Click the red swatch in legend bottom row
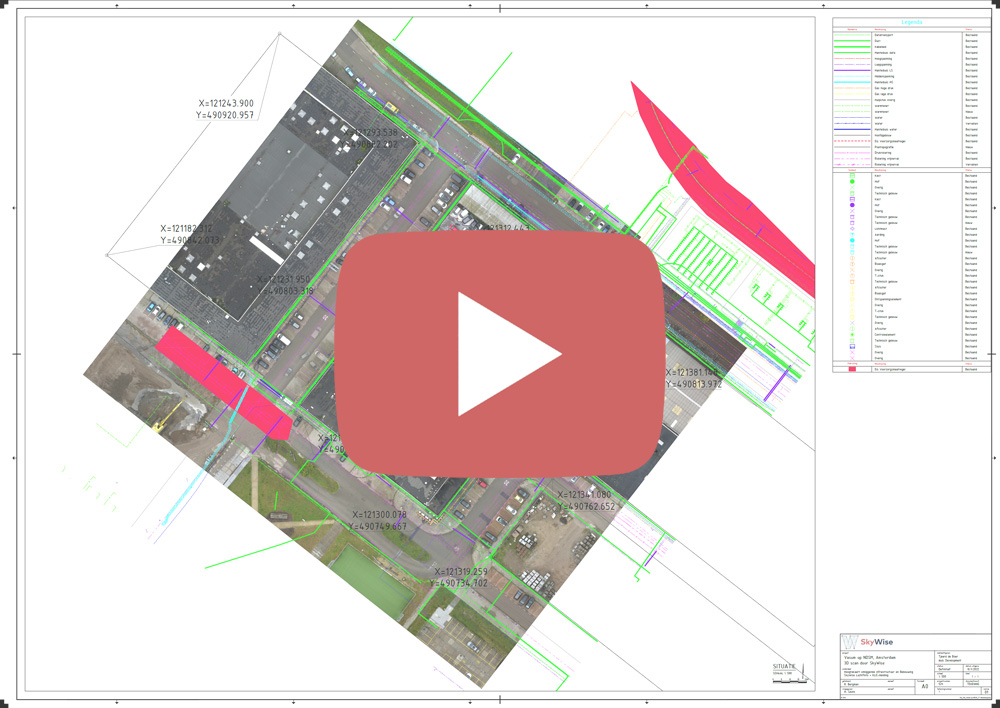The width and height of the screenshot is (1000, 708). [852, 369]
